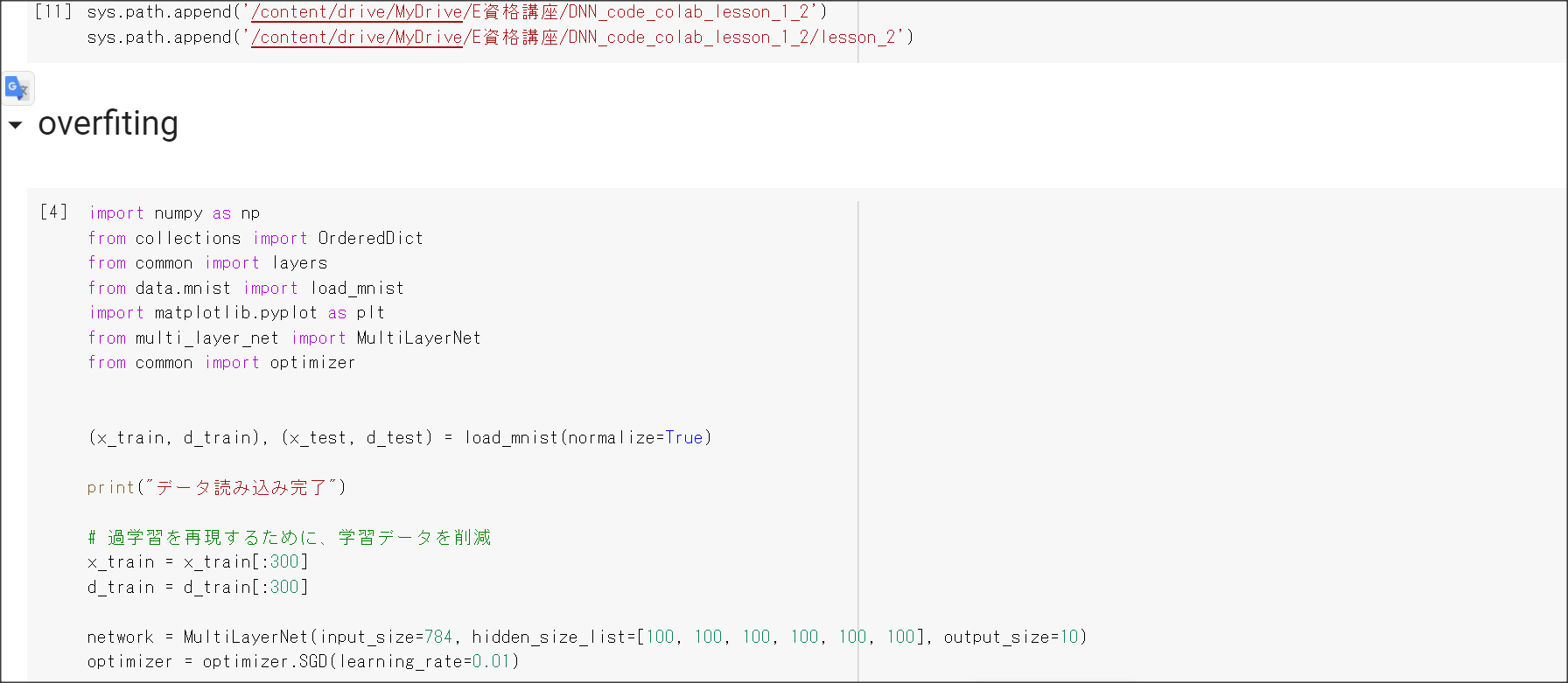Viewport: 1568px width, 683px height.
Task: Click the optimizer.SGD(learning_rate=0.01) line
Action: [x=304, y=662]
